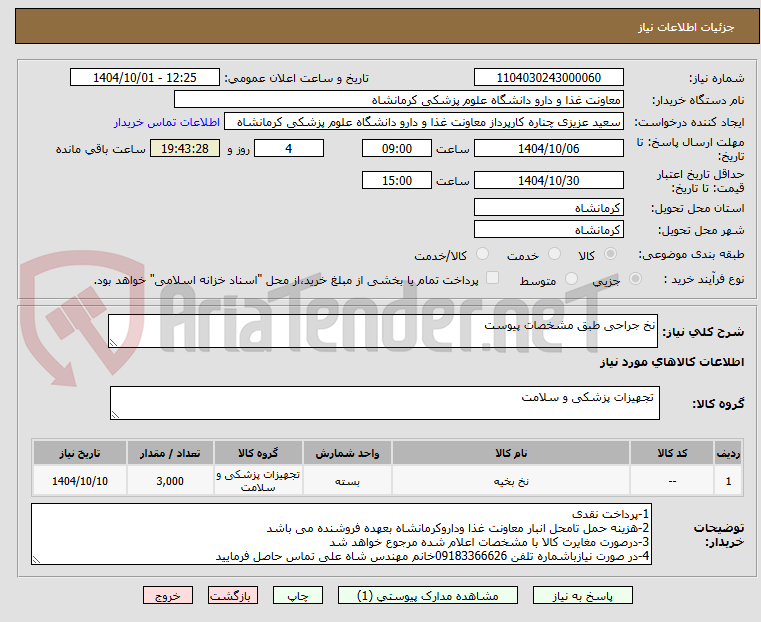Click the price validity time 15:00
This screenshot has width=761, height=622.
pos(397,180)
